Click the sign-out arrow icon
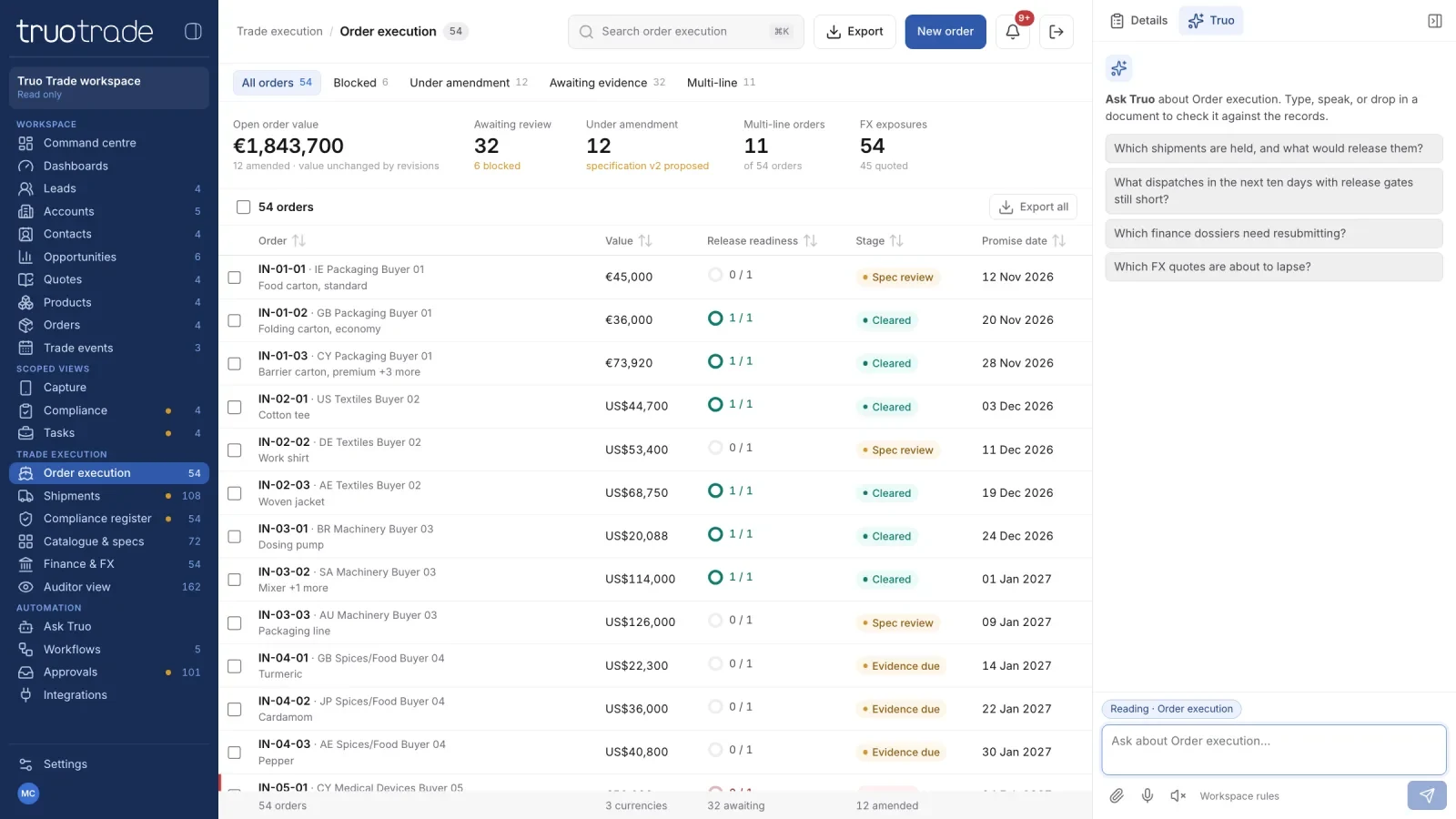Screen dimensions: 1456x819 tap(1057, 32)
